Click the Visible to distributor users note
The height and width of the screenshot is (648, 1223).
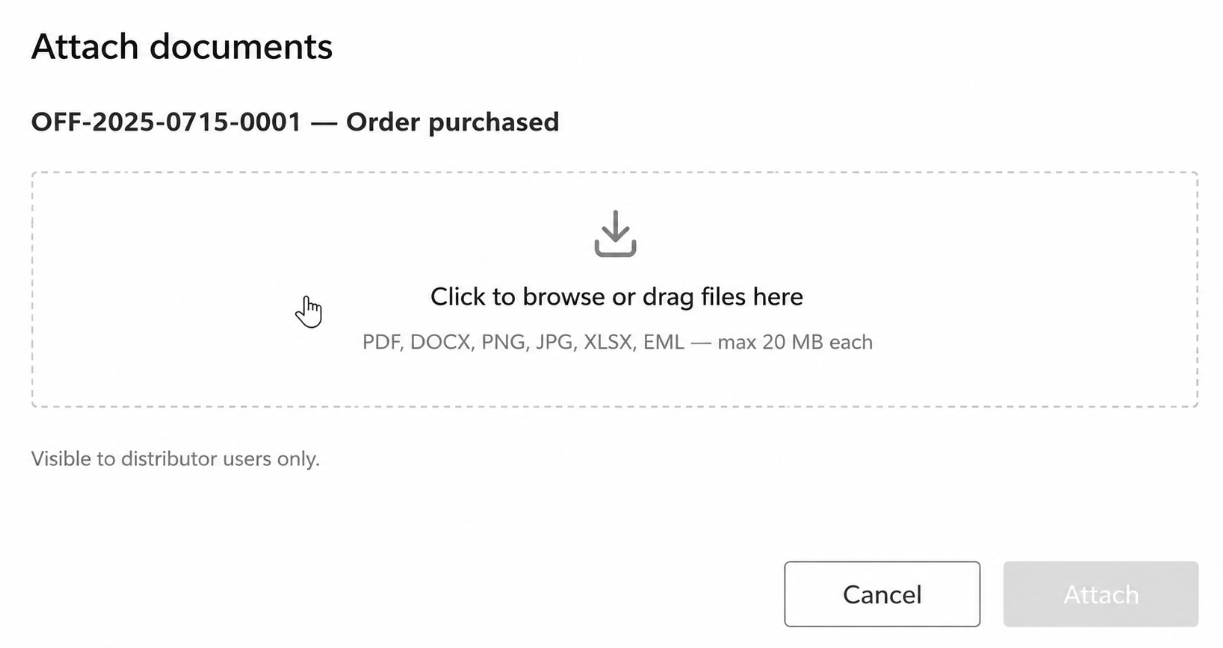coord(175,459)
